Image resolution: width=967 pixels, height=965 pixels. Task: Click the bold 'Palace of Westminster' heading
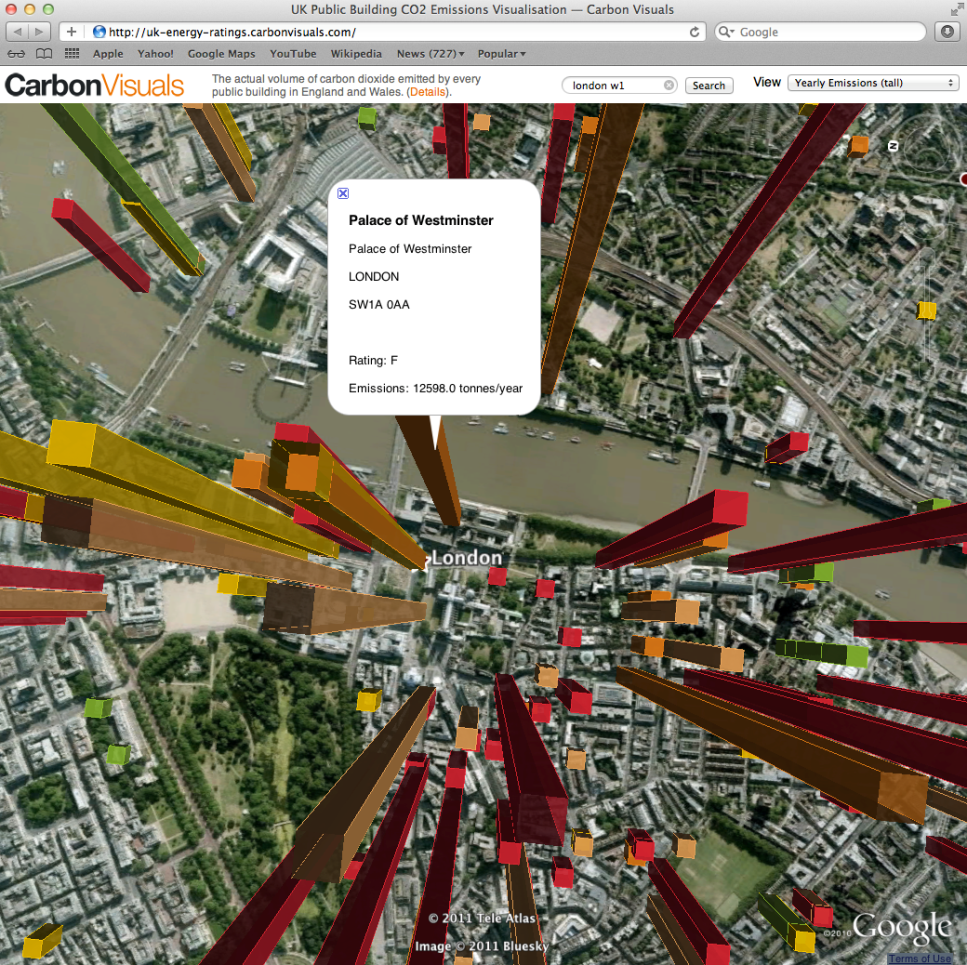pos(421,220)
